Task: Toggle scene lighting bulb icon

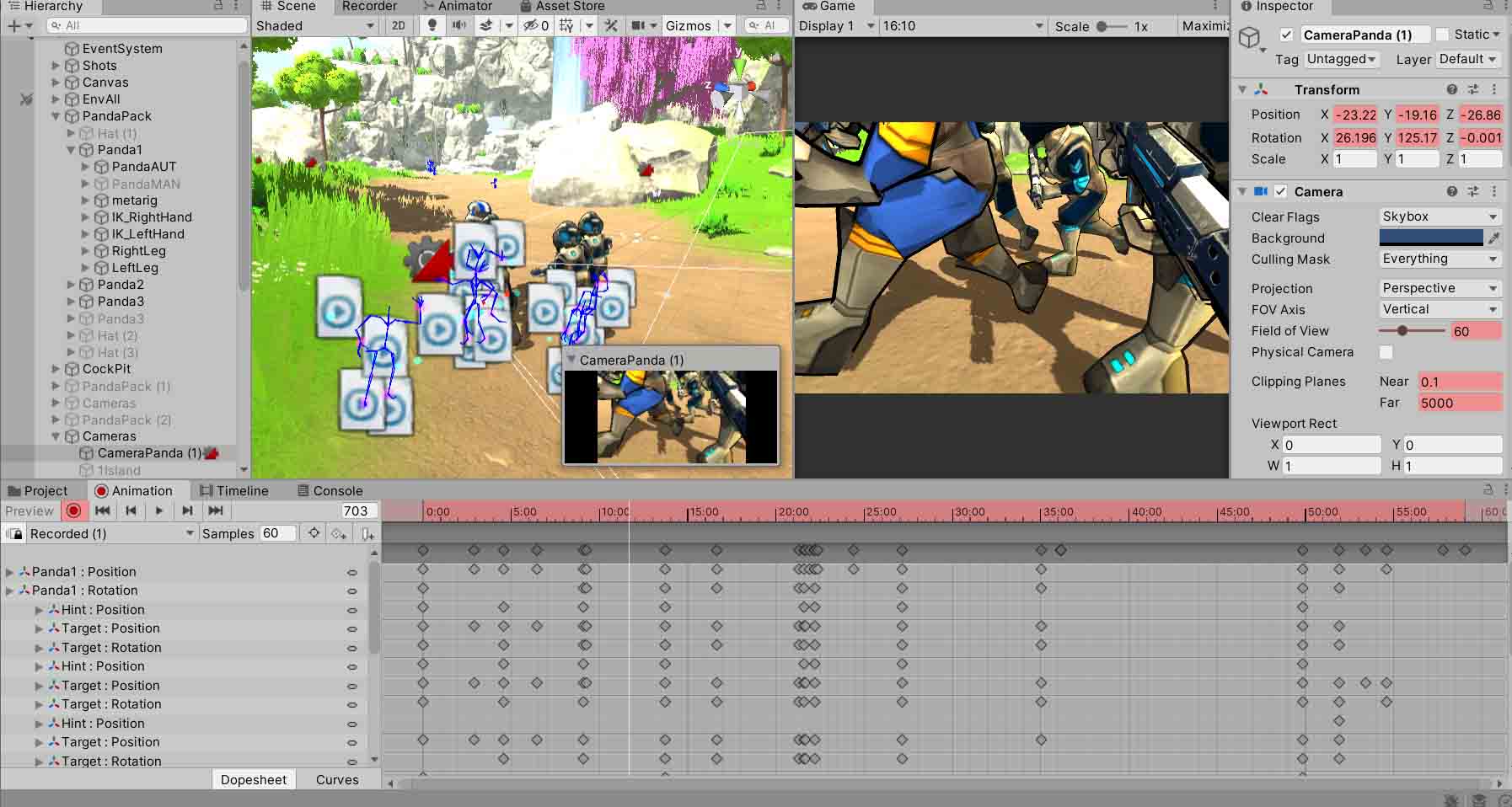Action: click(x=432, y=26)
